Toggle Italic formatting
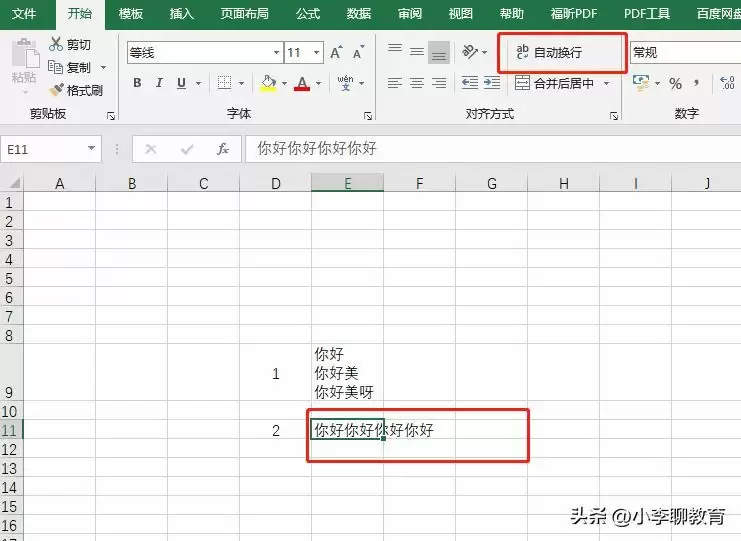Screen dimensions: 741x541 pyautogui.click(x=159, y=83)
